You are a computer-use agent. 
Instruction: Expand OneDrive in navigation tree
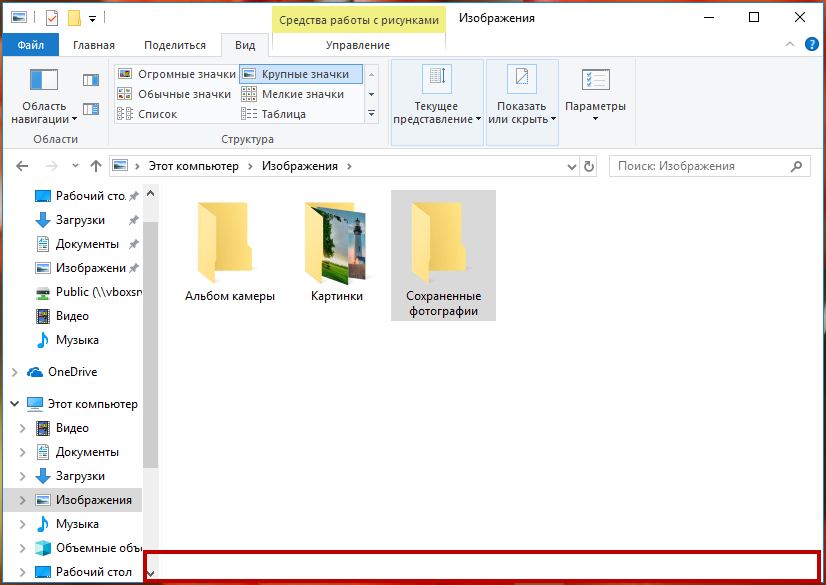14,372
